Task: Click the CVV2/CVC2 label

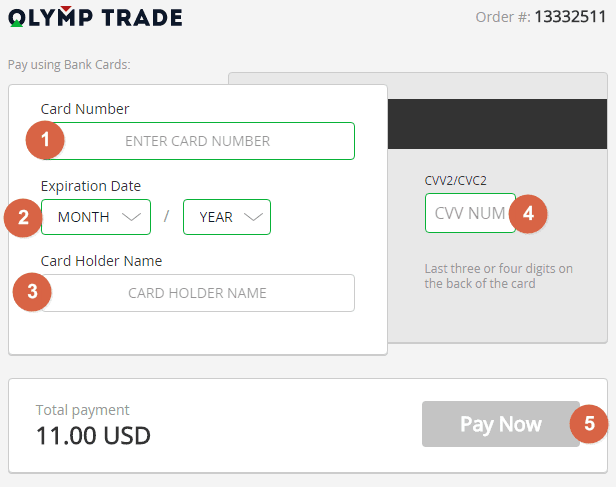Action: pyautogui.click(x=455, y=181)
